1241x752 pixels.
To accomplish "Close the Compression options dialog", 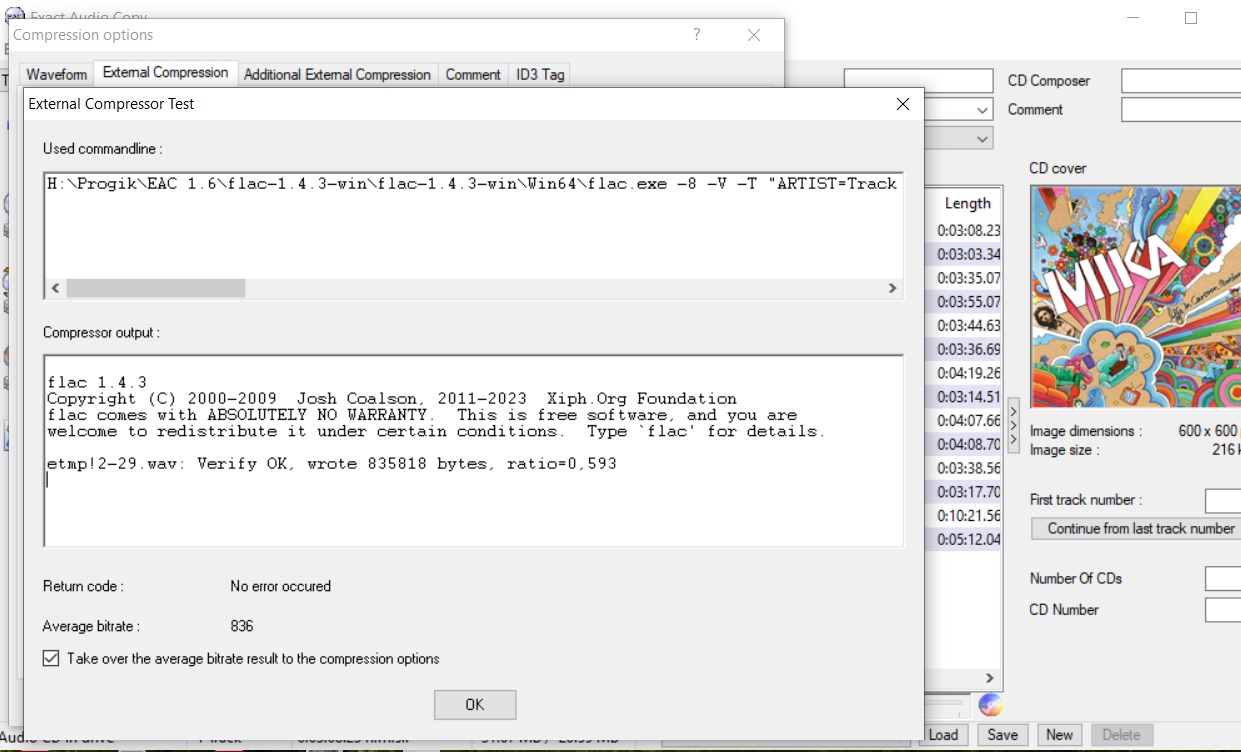I will tap(754, 35).
